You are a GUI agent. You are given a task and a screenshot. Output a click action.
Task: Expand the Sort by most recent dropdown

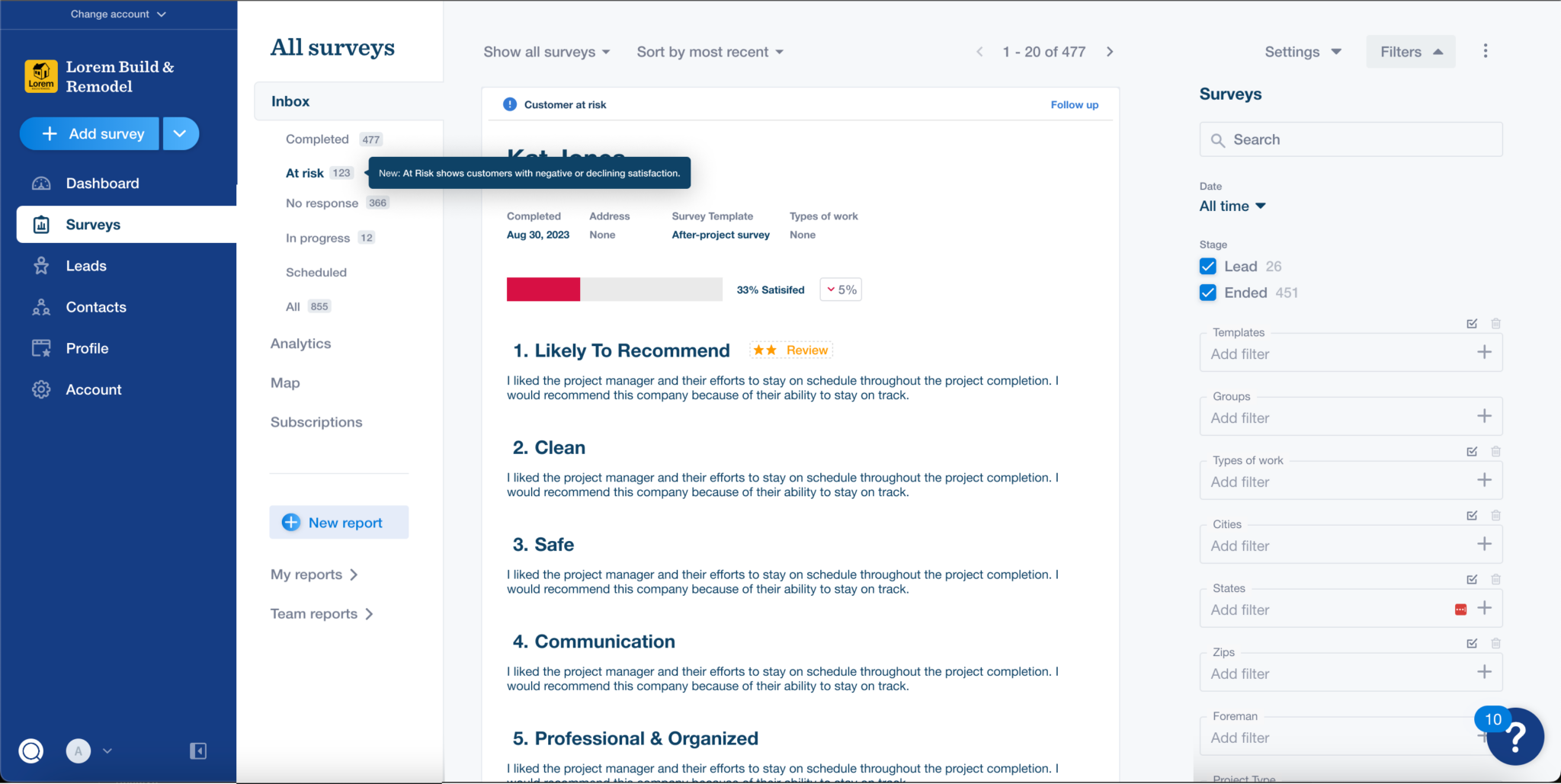click(x=710, y=52)
